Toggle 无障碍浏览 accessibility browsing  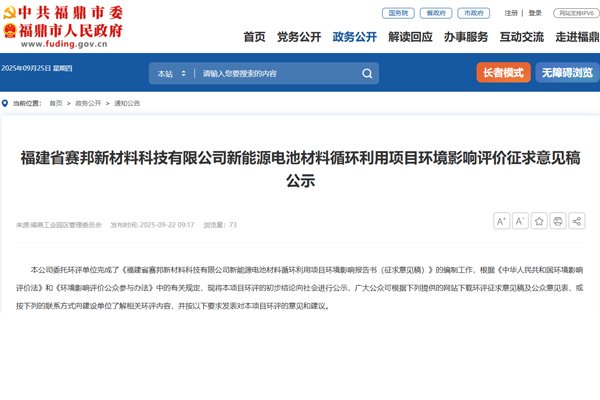567,73
